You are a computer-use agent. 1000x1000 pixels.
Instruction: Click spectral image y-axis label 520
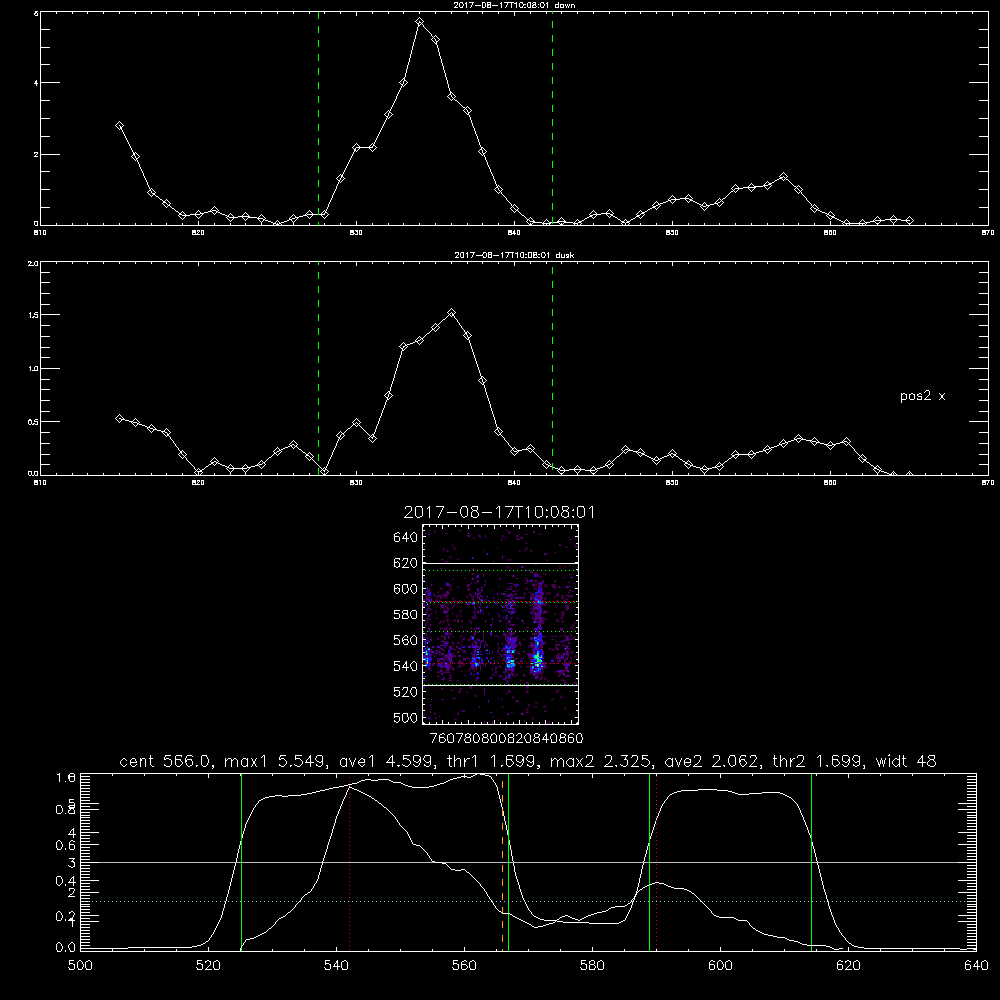tap(406, 692)
